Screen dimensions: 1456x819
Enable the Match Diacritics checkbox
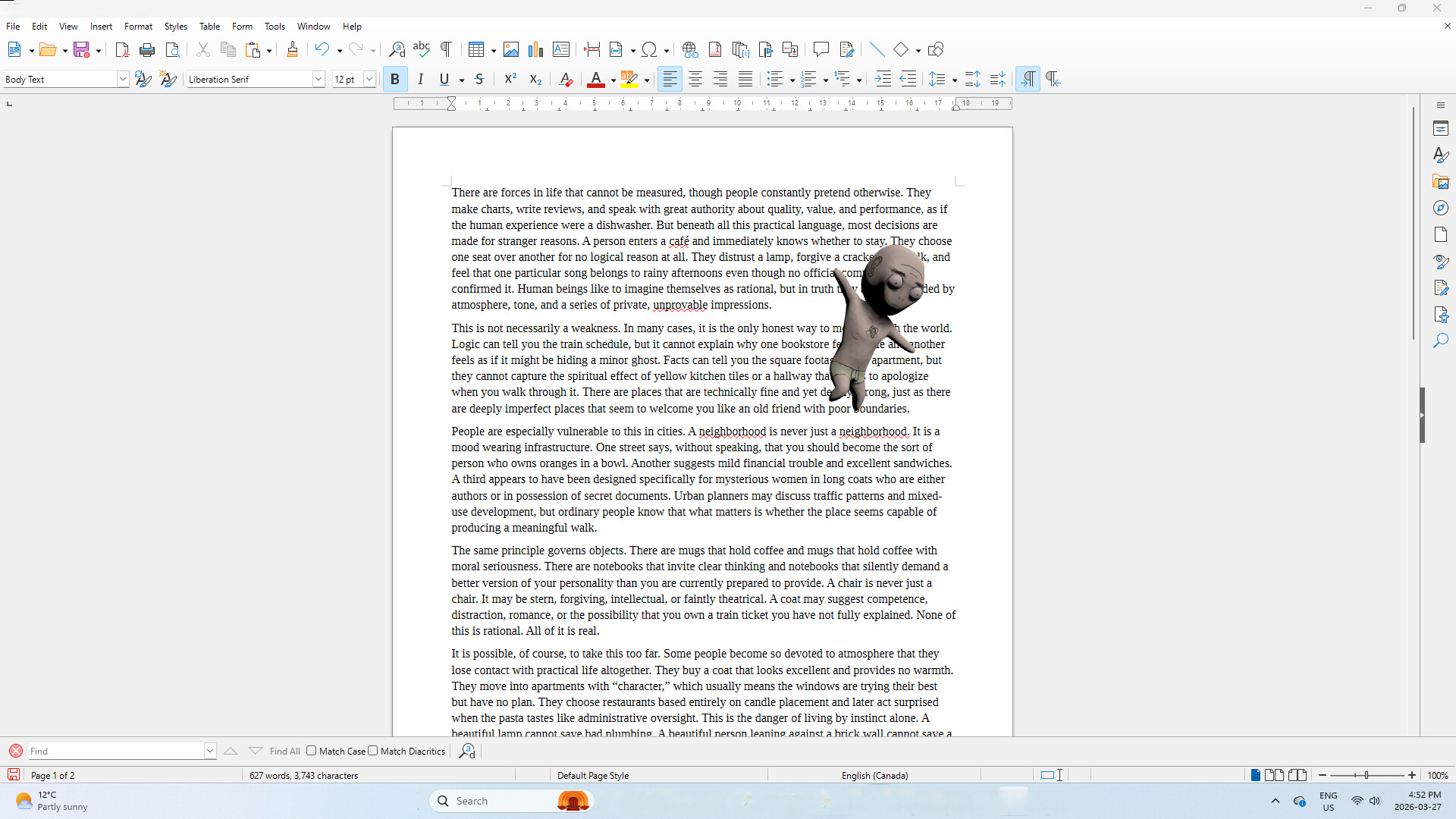(x=372, y=751)
